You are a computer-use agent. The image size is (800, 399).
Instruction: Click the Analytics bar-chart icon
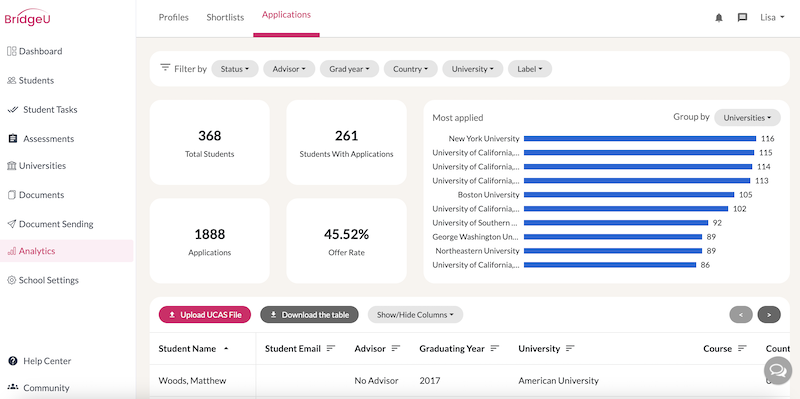[x=11, y=251]
